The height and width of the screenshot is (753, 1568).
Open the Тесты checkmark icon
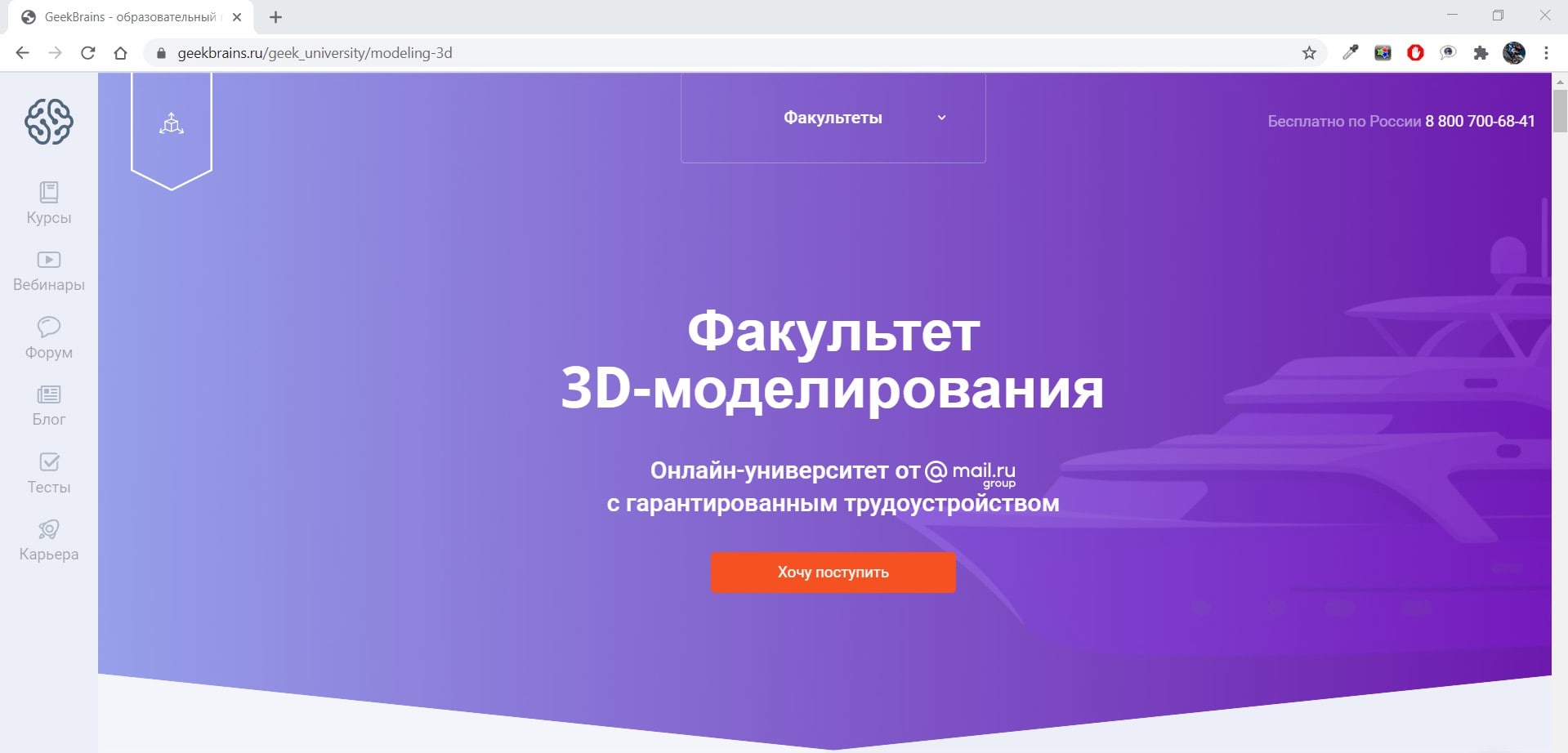coord(49,461)
